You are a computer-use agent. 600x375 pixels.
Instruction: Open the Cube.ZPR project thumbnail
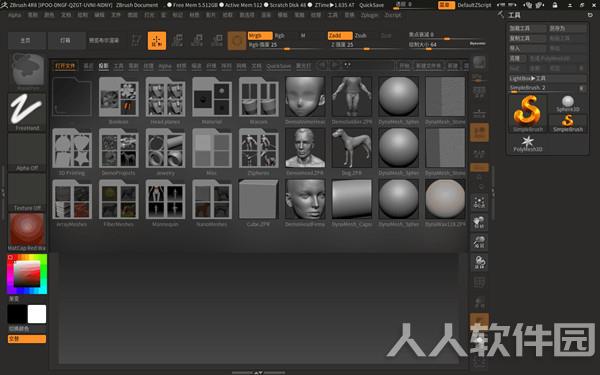tap(258, 203)
